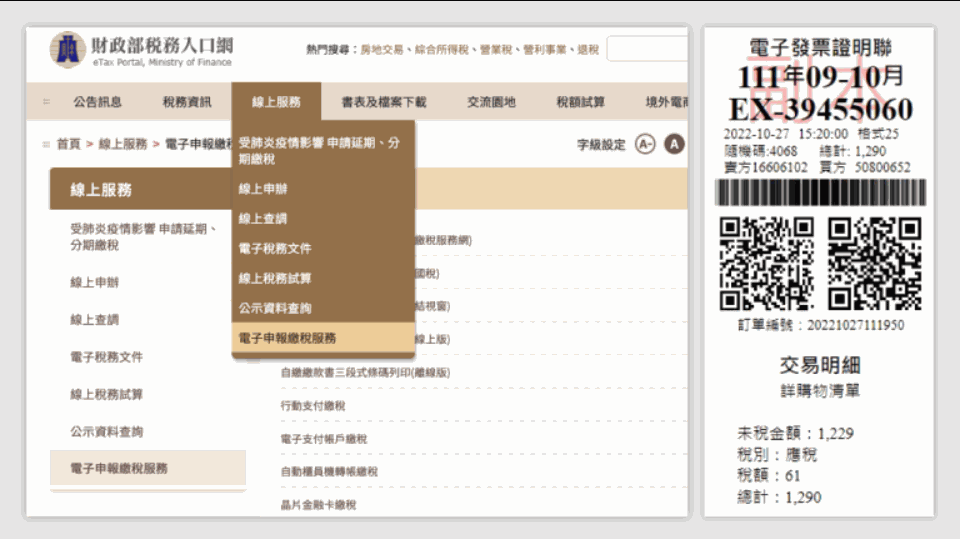The height and width of the screenshot is (539, 960).
Task: Click the 財政部稅務入口網 site title
Action: [162, 45]
